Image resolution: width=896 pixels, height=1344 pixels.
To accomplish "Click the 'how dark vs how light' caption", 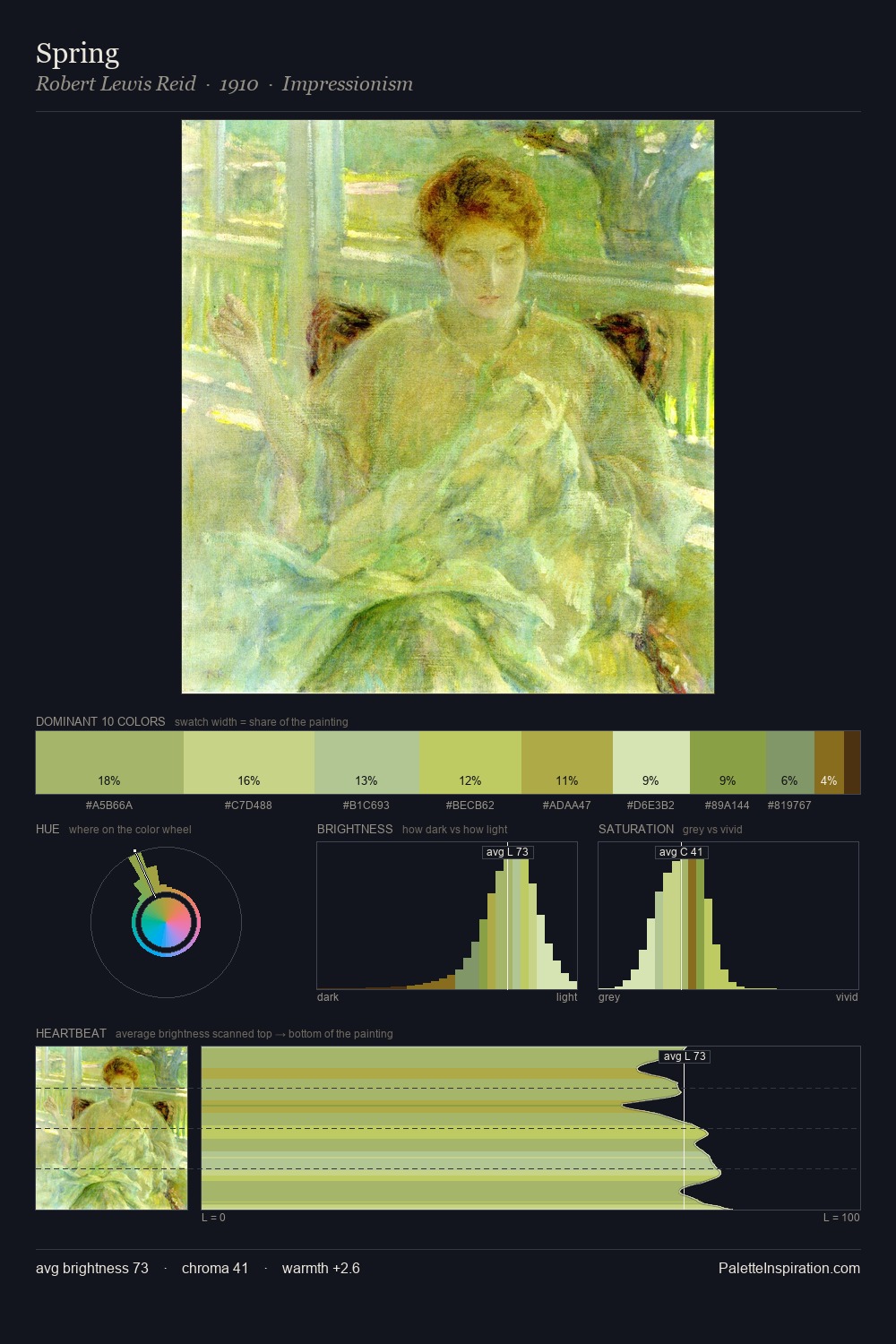I will pyautogui.click(x=455, y=830).
